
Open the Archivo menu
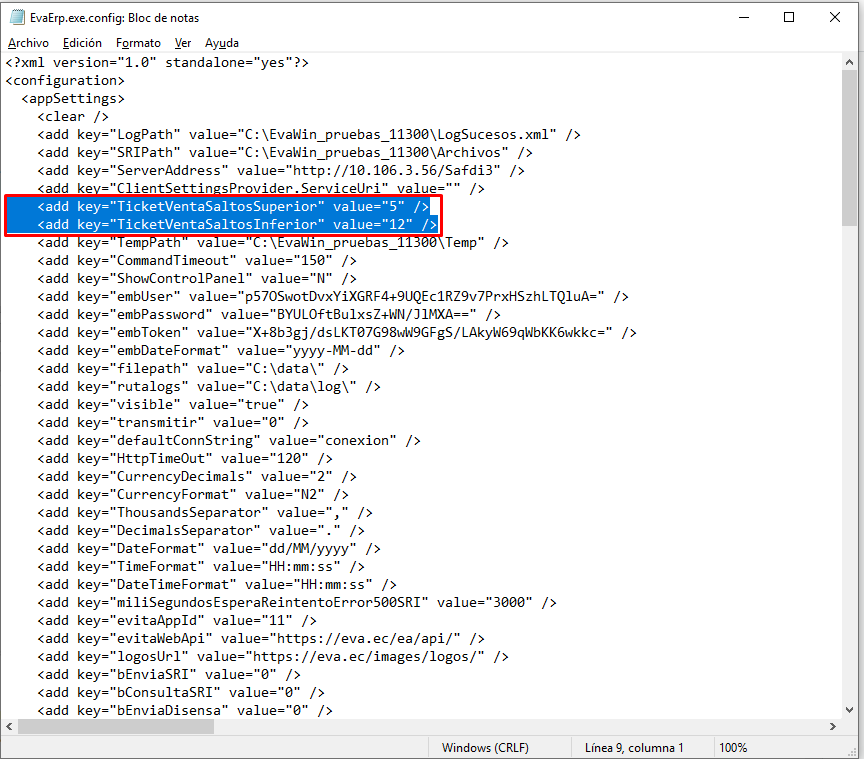[28, 43]
